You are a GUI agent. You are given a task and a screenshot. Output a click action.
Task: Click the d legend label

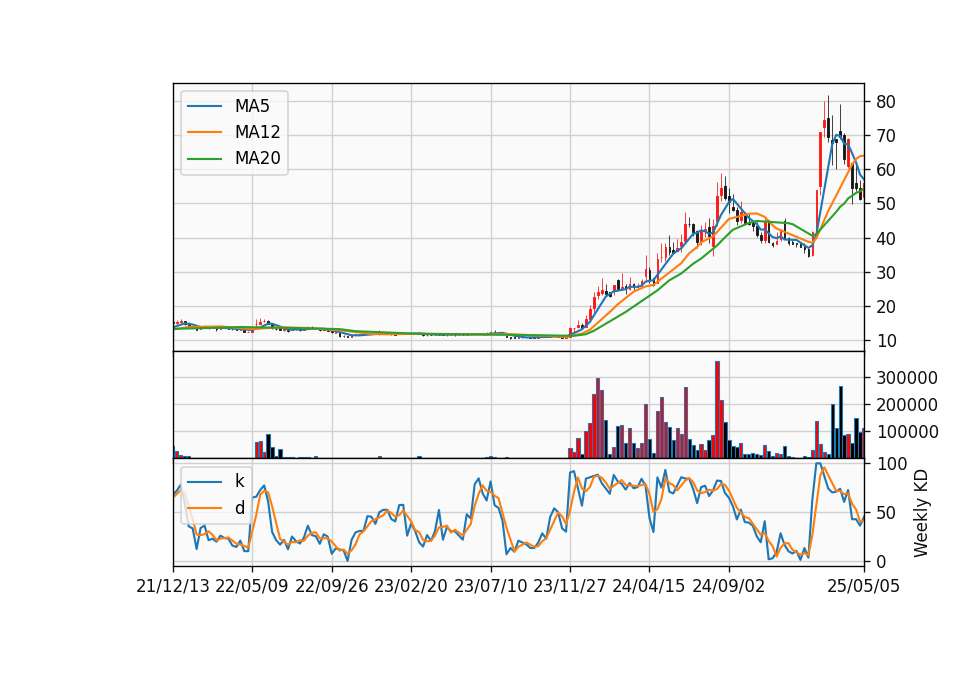[x=240, y=508]
